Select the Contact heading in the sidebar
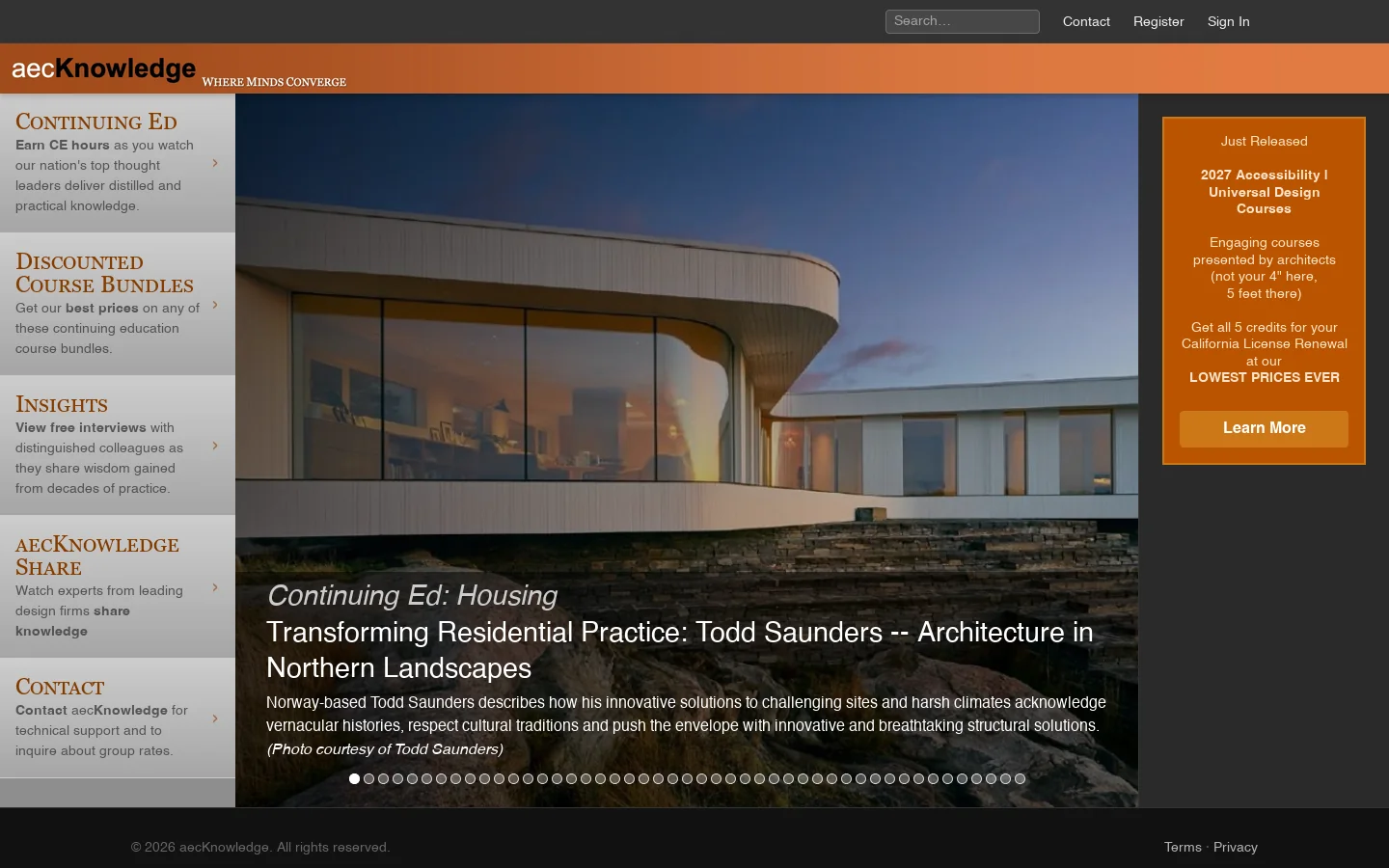Image resolution: width=1389 pixels, height=868 pixels. pyautogui.click(x=60, y=687)
